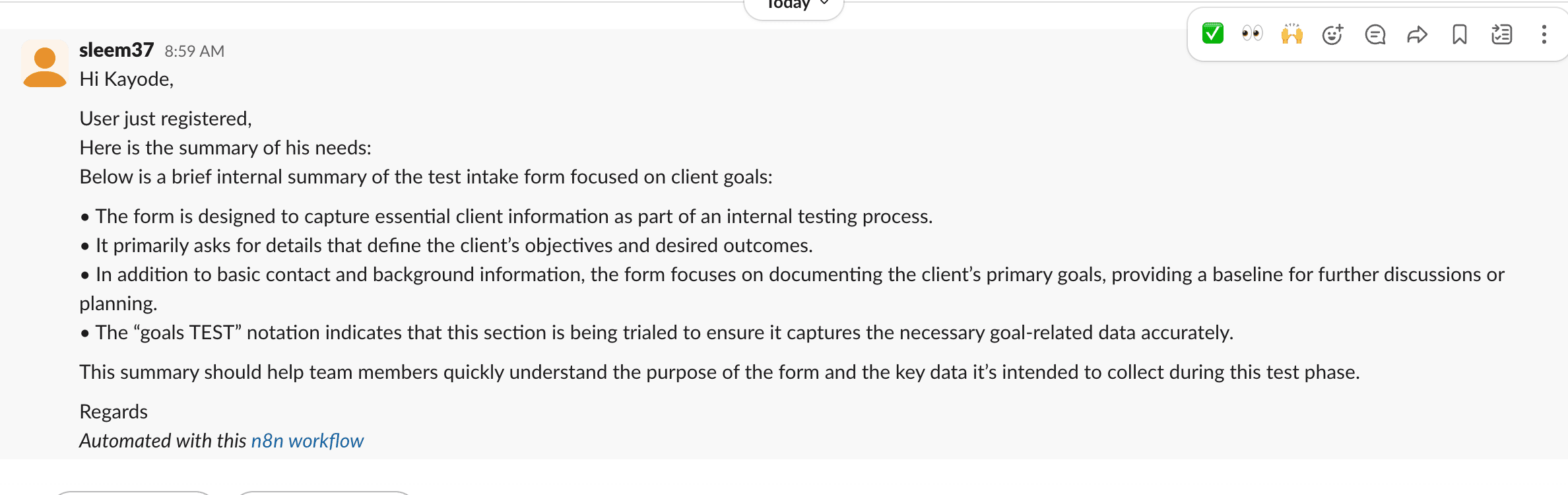Viewport: 1568px width, 495px height.
Task: Open the 8:59 AM message timestamp link
Action: [195, 51]
